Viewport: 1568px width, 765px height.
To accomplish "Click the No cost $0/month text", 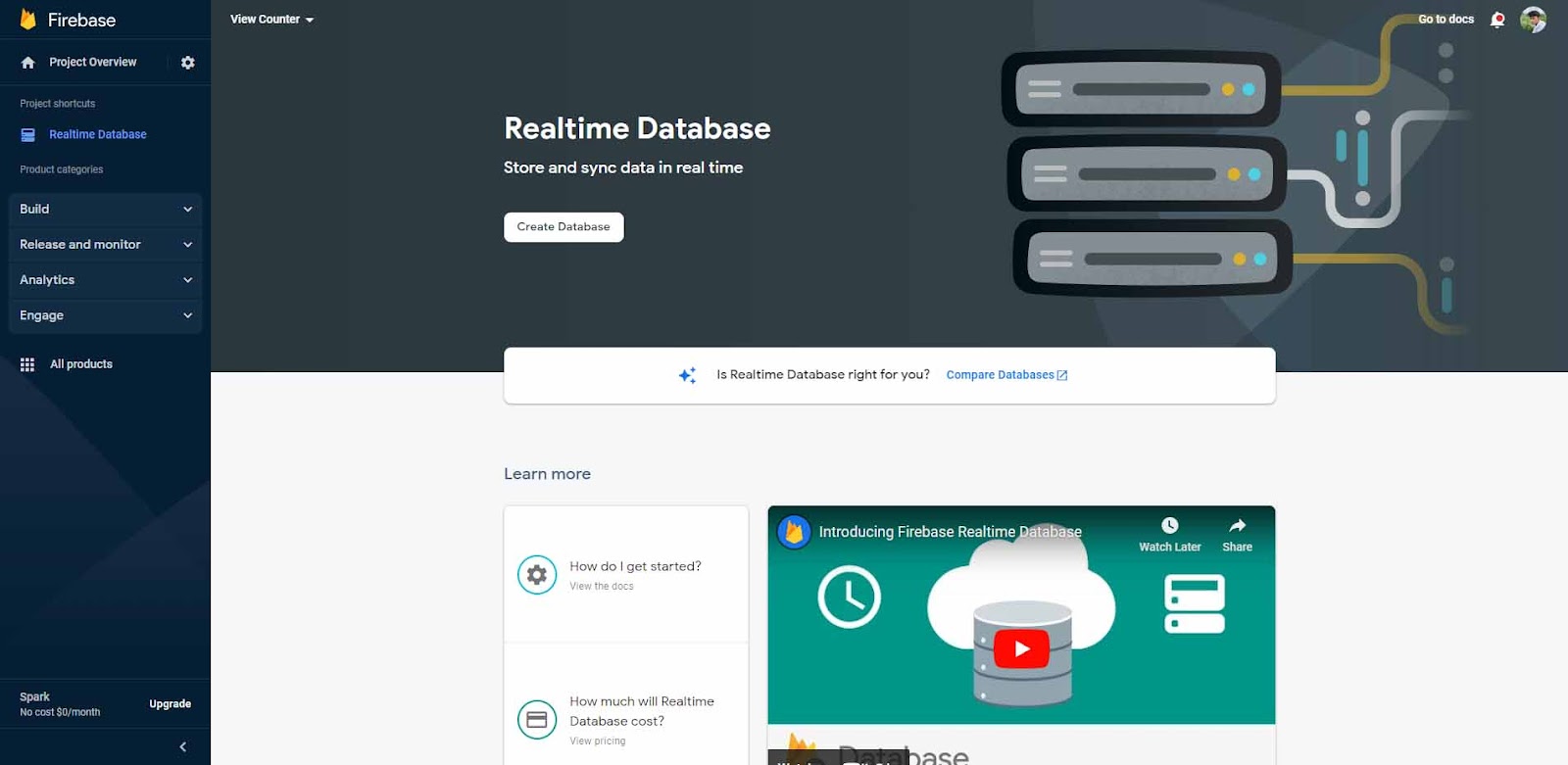I will click(x=60, y=713).
